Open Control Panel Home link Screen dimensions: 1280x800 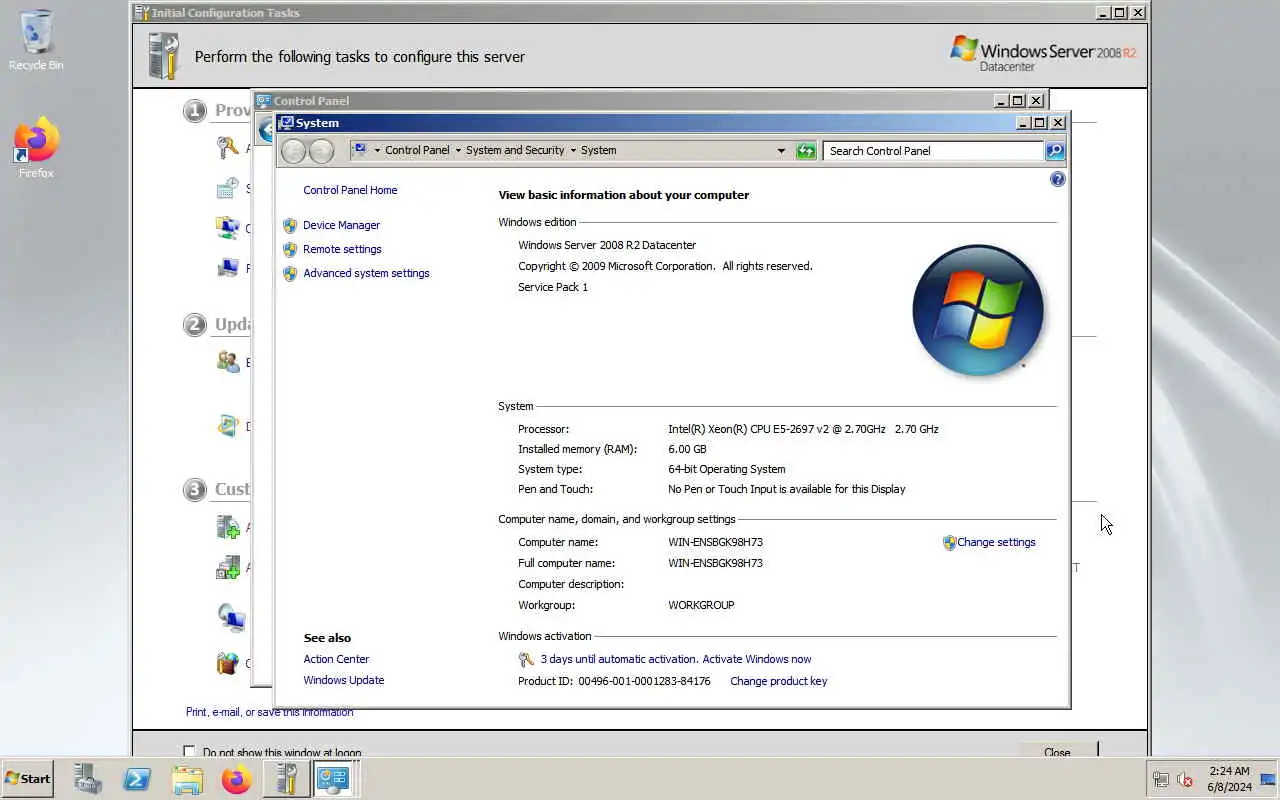point(350,190)
